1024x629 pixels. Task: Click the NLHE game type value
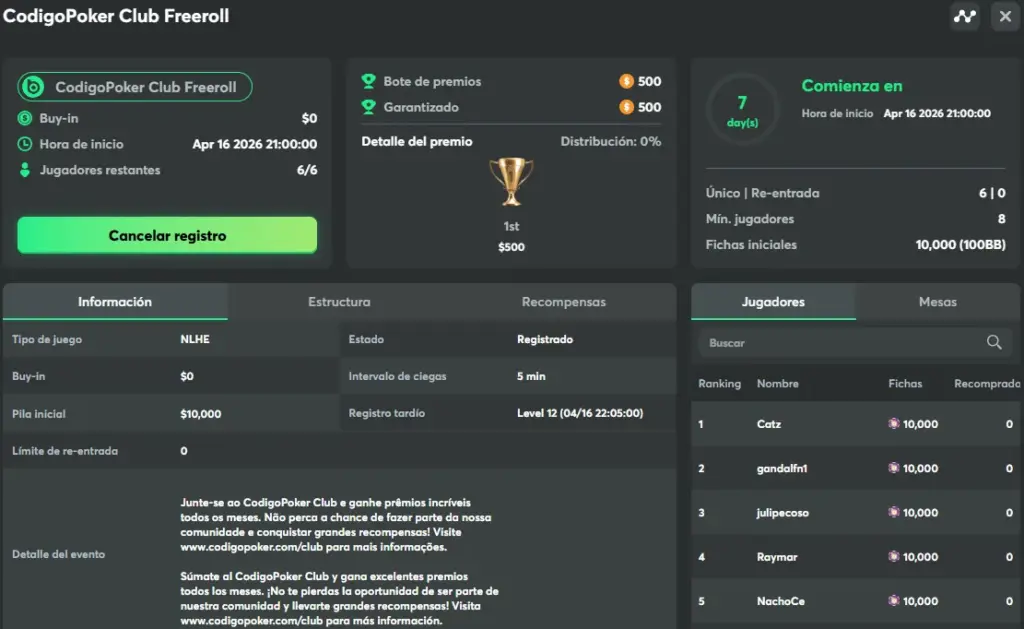coord(195,339)
